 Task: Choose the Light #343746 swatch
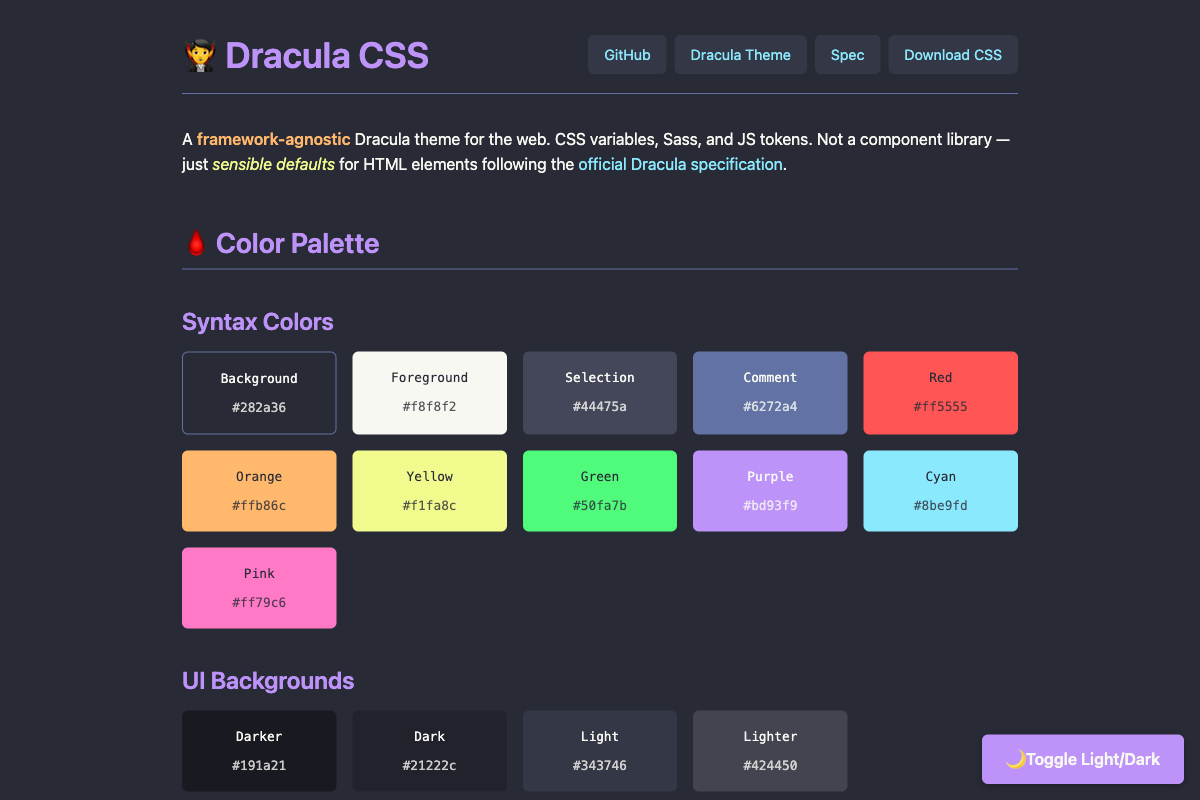click(600, 751)
